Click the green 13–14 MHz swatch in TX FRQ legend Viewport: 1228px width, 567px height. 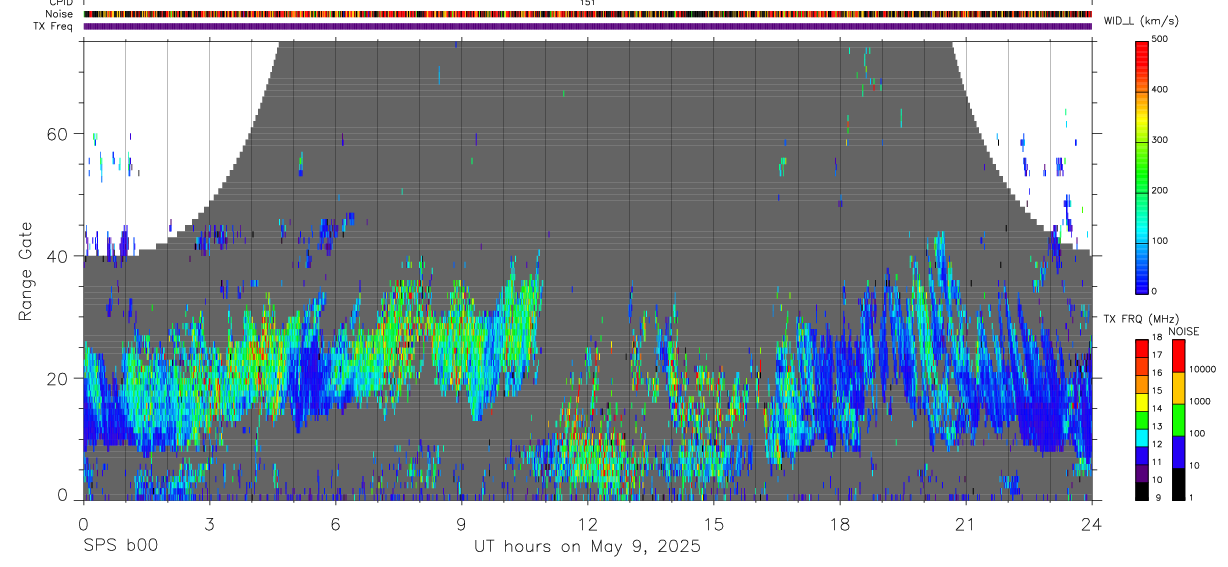[x=1142, y=419]
